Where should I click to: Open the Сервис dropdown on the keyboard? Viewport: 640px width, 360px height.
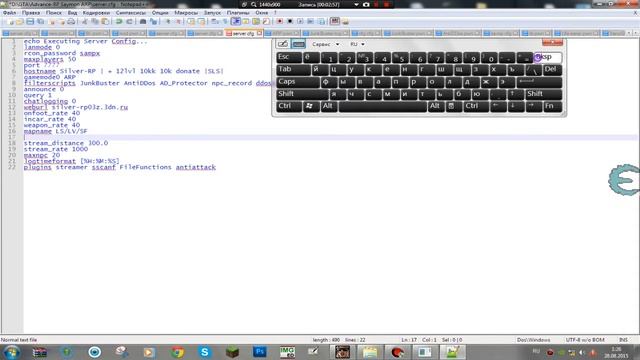click(325, 44)
